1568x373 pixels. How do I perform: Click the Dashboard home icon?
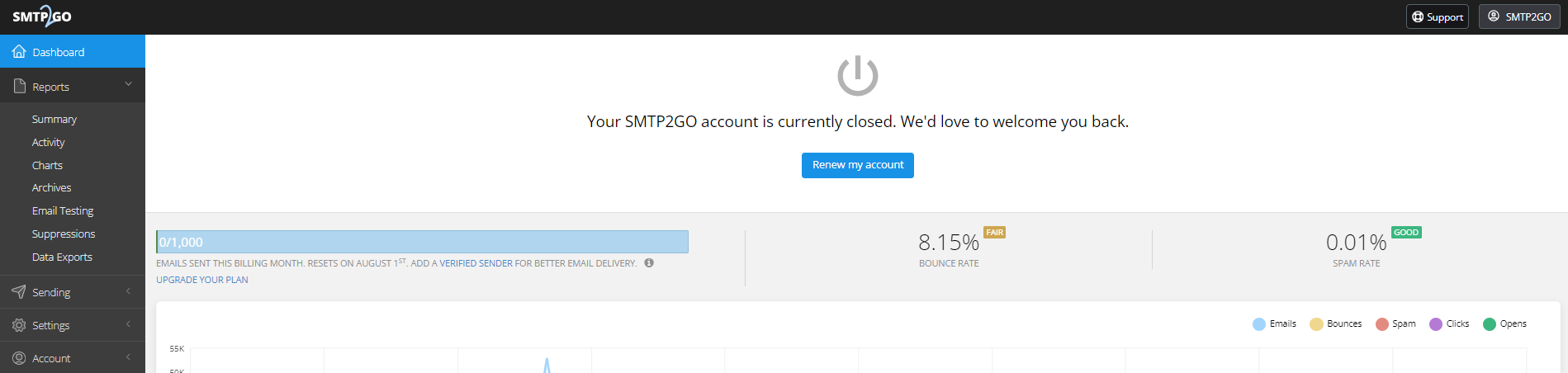(19, 52)
